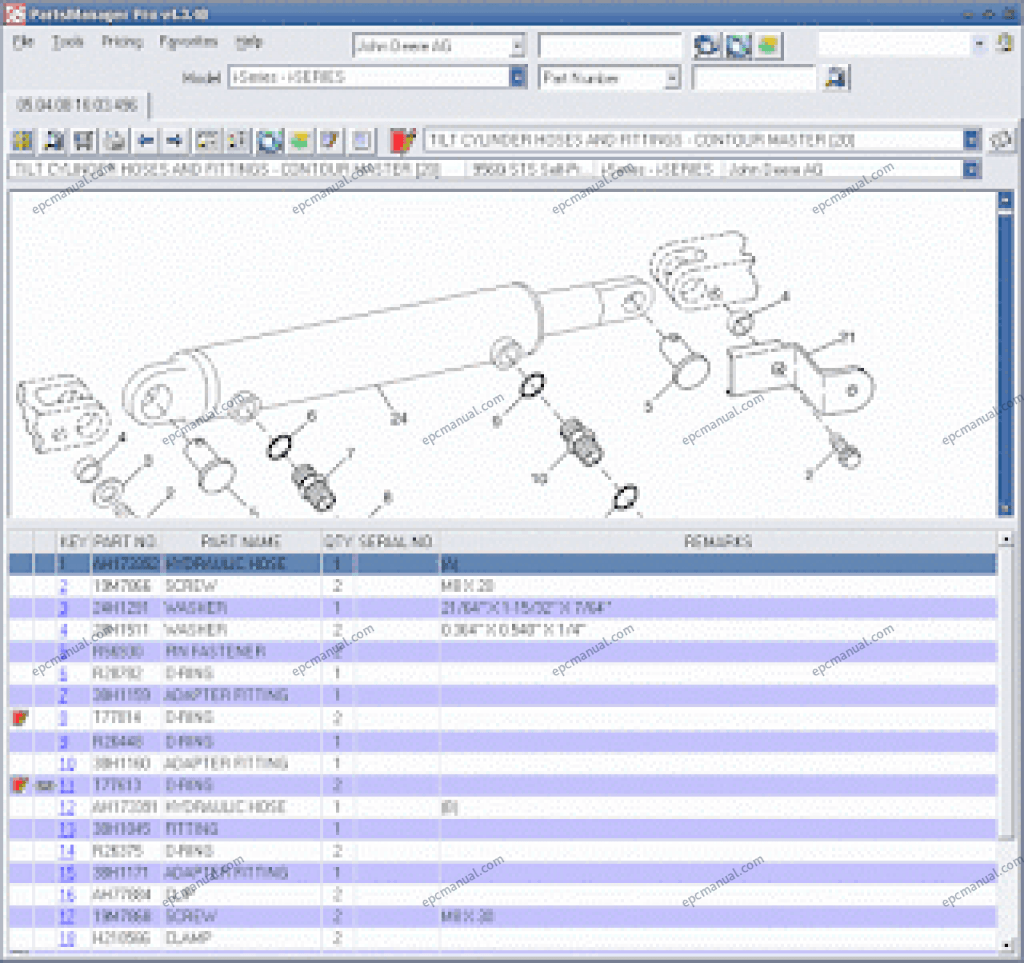
Task: Click the red flag icon on part 177613 row
Action: pyautogui.click(x=20, y=785)
